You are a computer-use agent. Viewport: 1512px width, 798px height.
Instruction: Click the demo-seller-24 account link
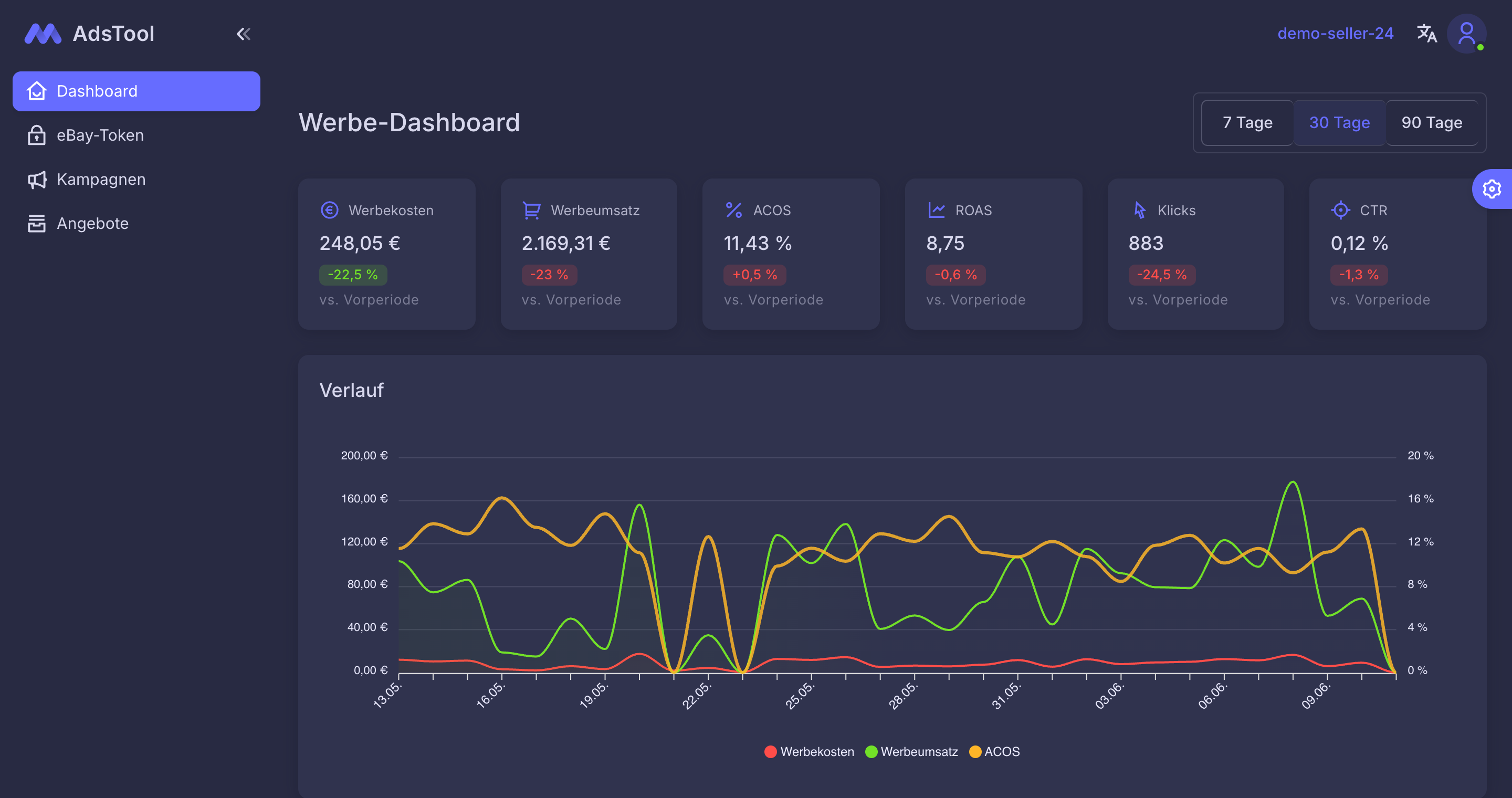pos(1335,34)
